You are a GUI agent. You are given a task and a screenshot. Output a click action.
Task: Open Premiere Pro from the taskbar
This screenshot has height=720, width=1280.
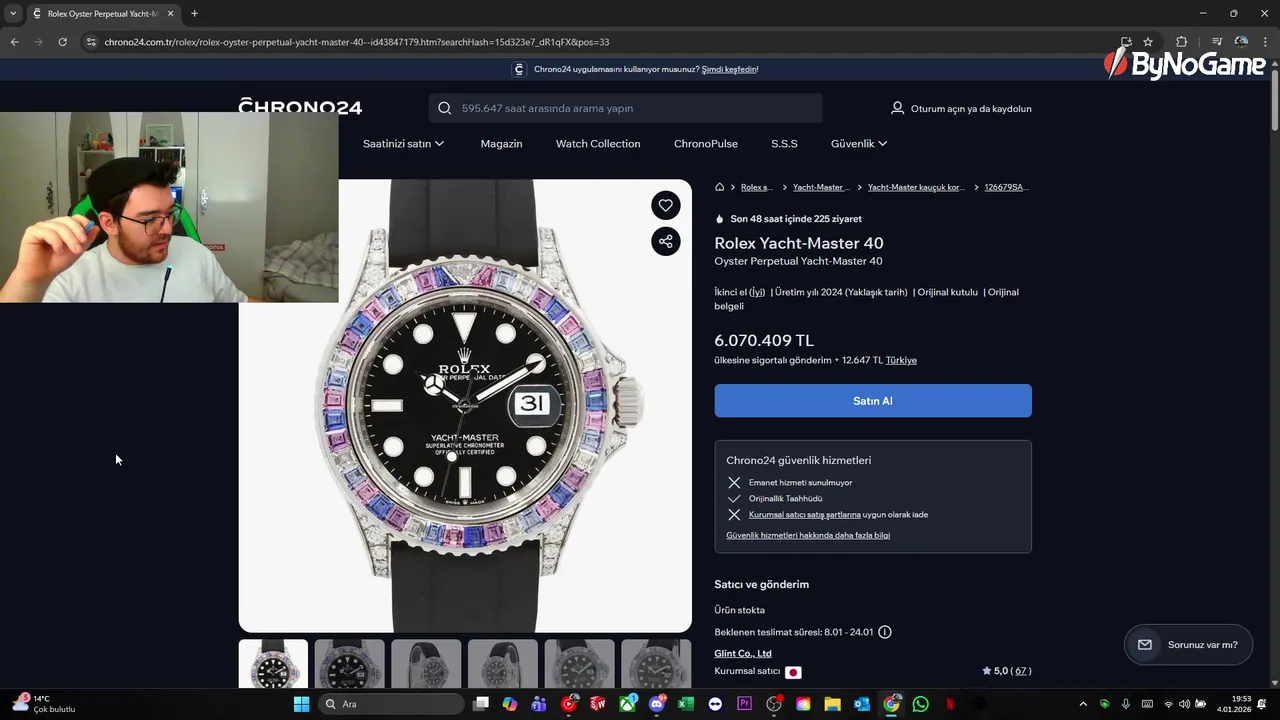744,704
